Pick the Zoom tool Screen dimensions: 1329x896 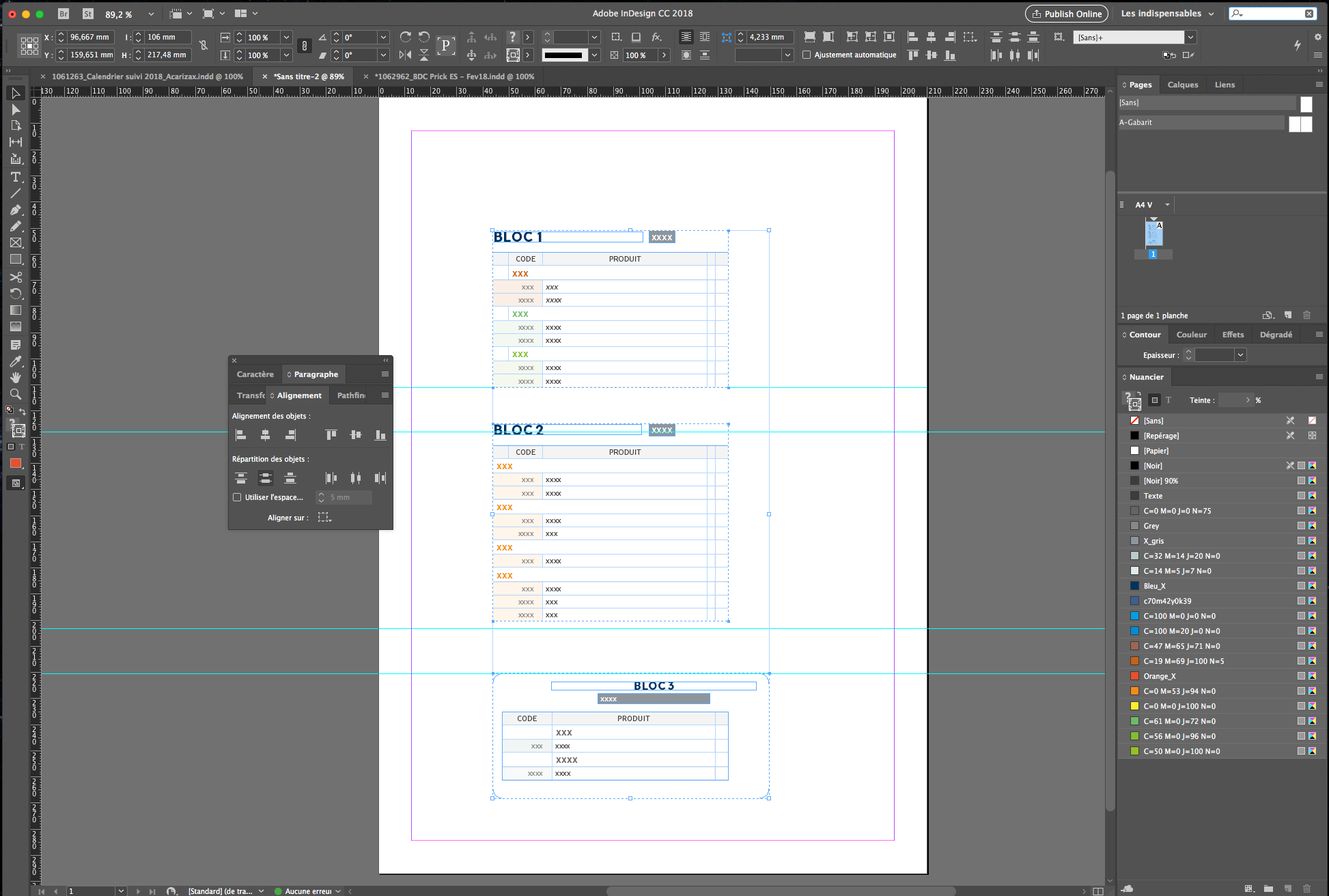point(16,394)
